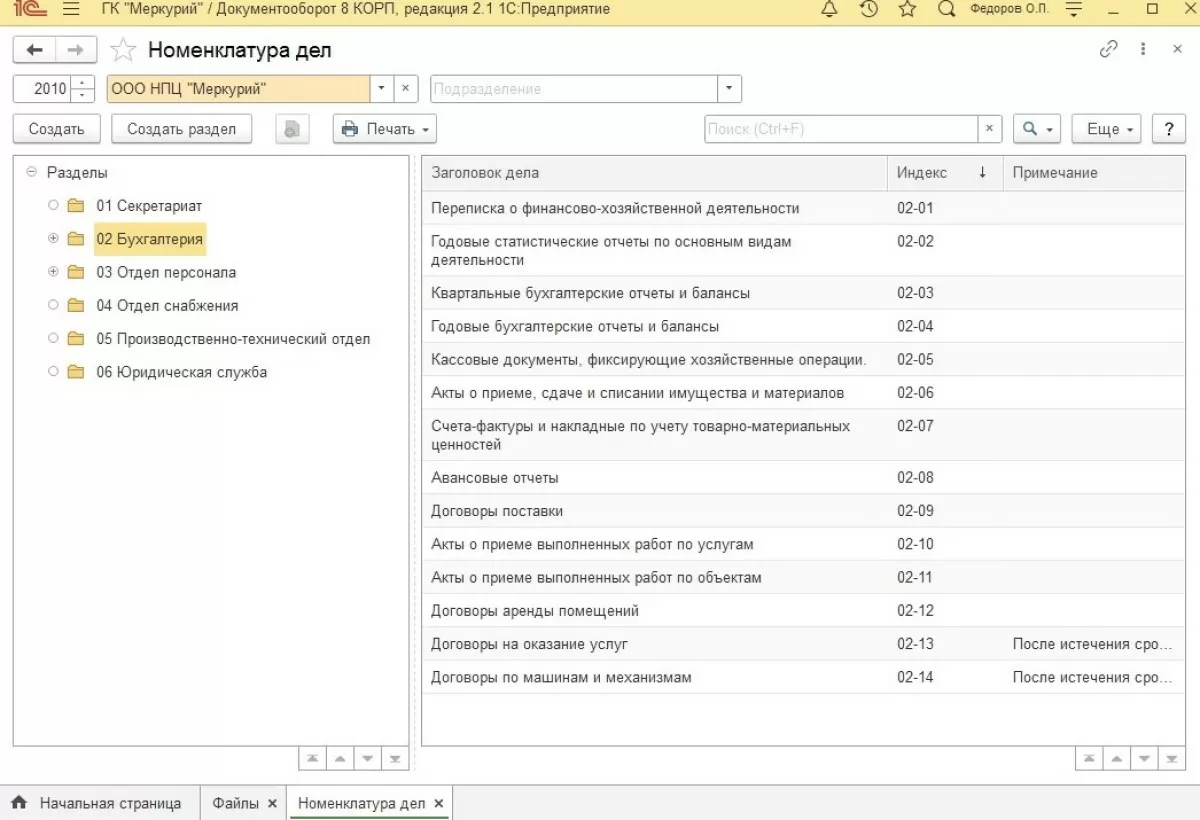The image size is (1200, 820).
Task: Open the form's three-dot options menu
Action: (x=1143, y=49)
